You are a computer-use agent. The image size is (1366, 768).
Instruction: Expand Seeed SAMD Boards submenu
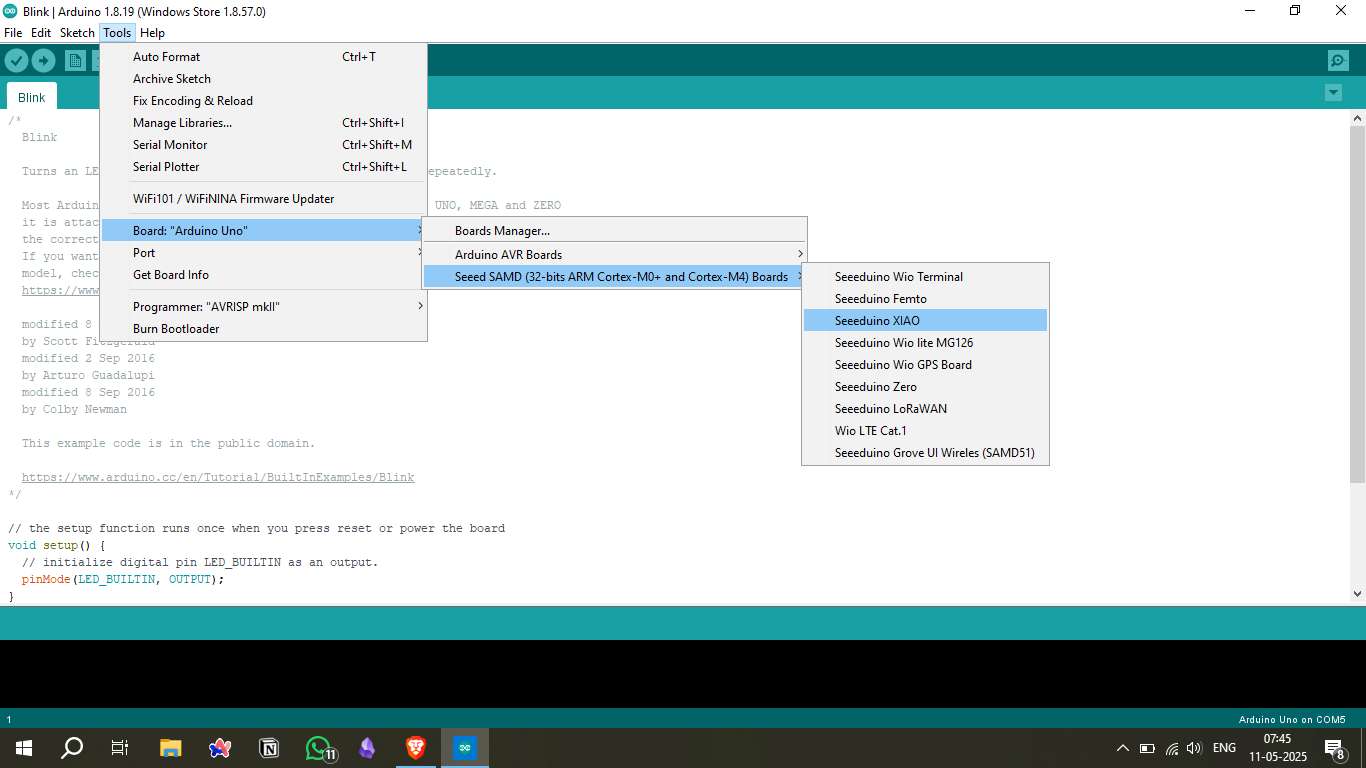click(x=614, y=277)
